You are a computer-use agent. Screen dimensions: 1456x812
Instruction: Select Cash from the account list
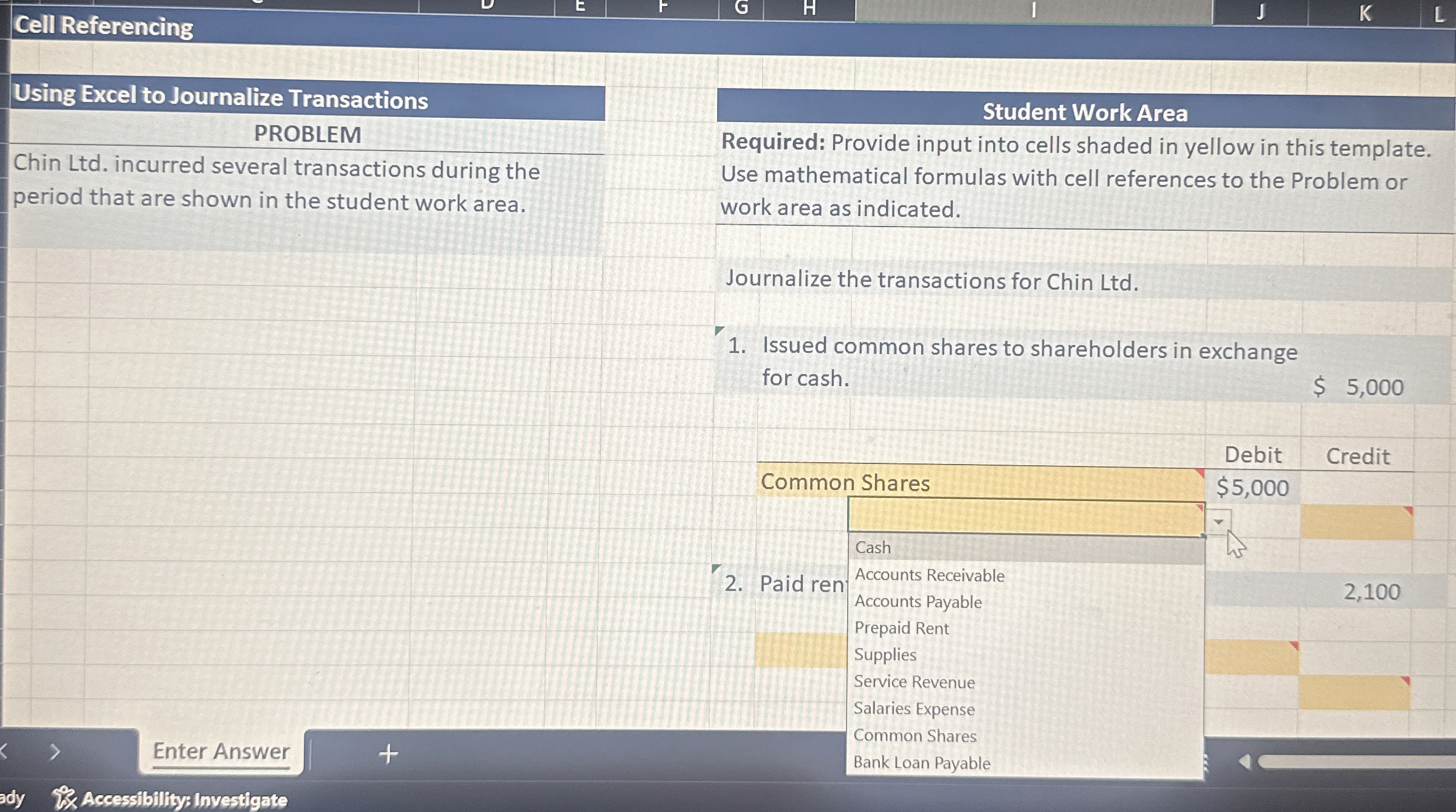872,547
